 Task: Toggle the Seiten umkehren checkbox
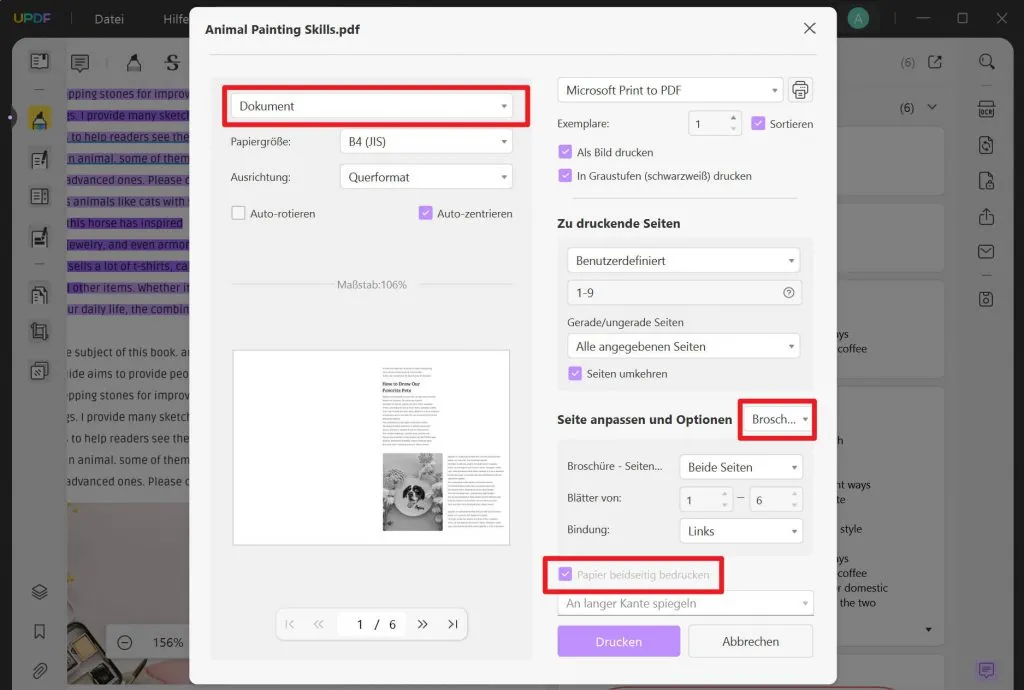pyautogui.click(x=575, y=372)
